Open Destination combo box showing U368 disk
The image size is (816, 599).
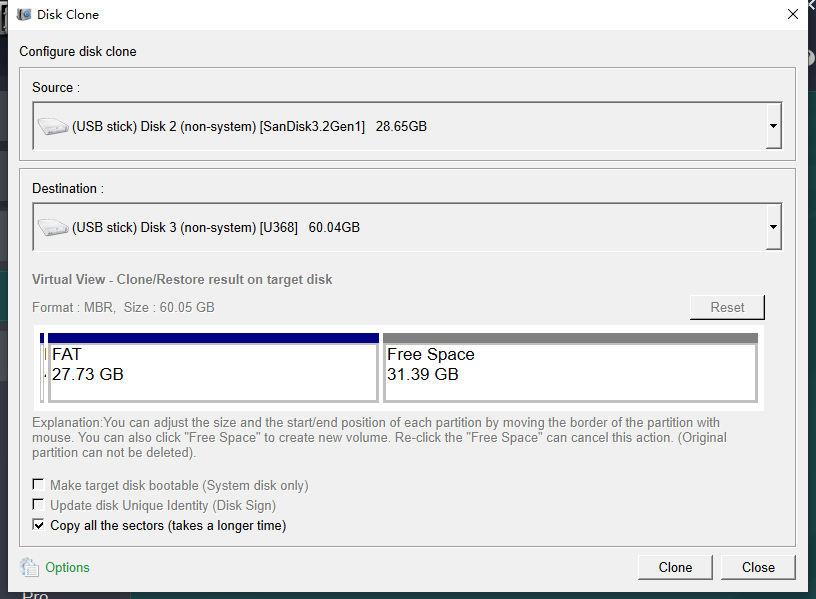tap(400, 228)
